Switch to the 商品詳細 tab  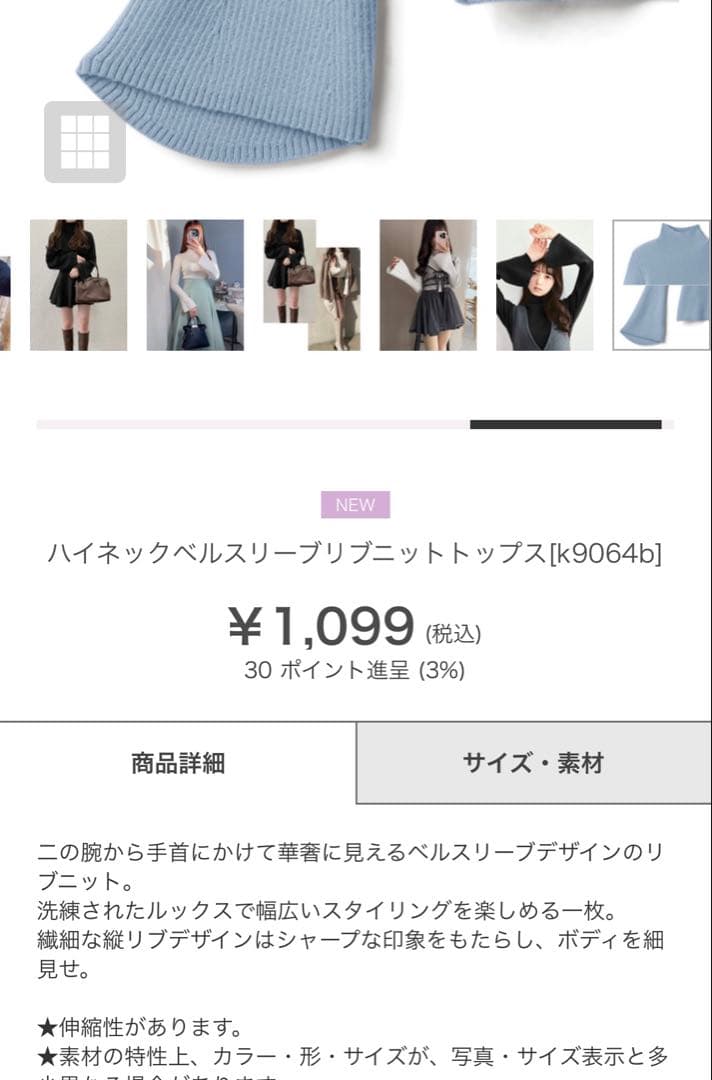pyautogui.click(x=178, y=763)
